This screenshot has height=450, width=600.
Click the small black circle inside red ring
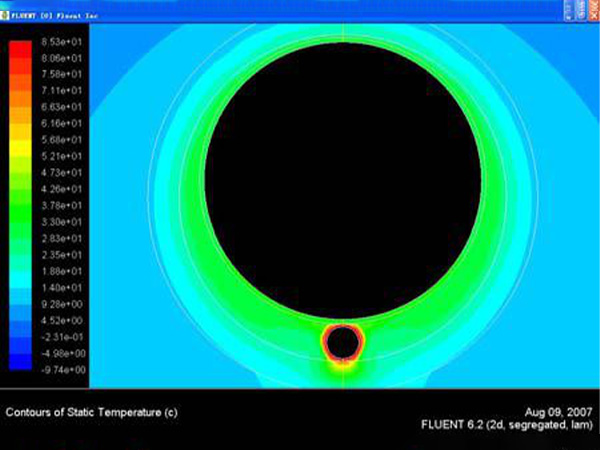point(342,343)
